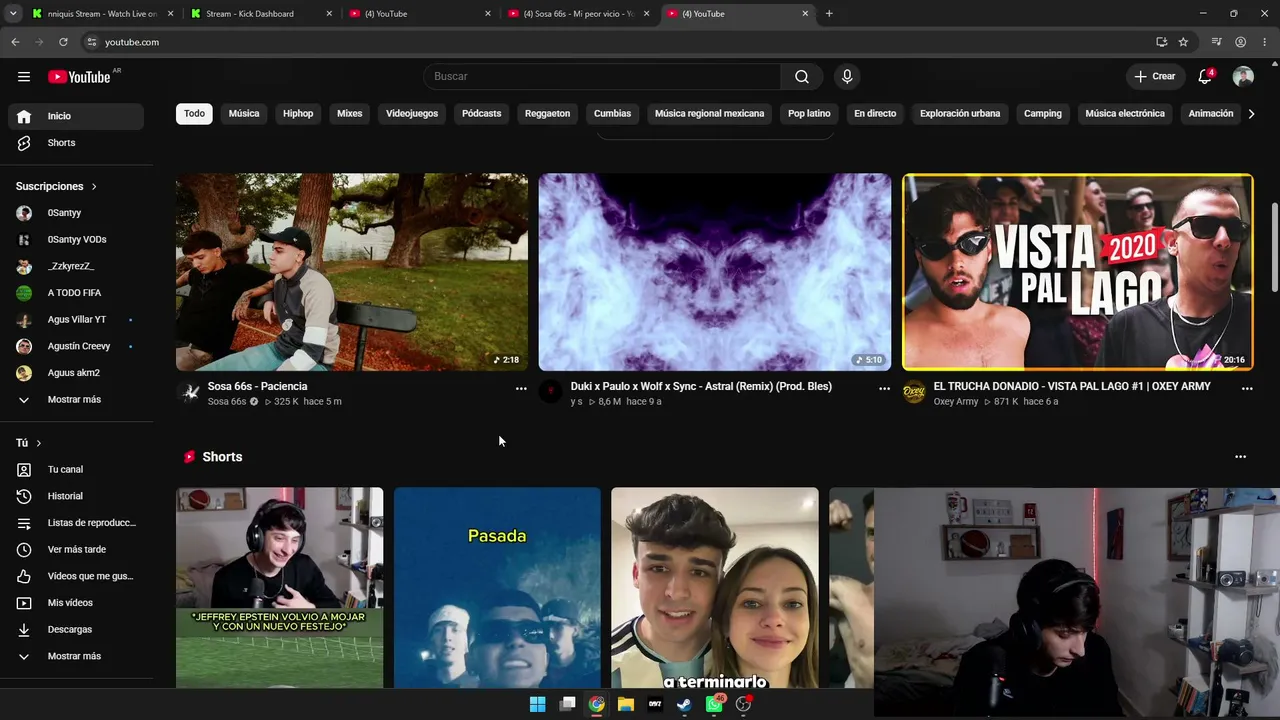Open the YouTube account avatar menu
Screen dimensions: 1280x720
pyautogui.click(x=1243, y=77)
